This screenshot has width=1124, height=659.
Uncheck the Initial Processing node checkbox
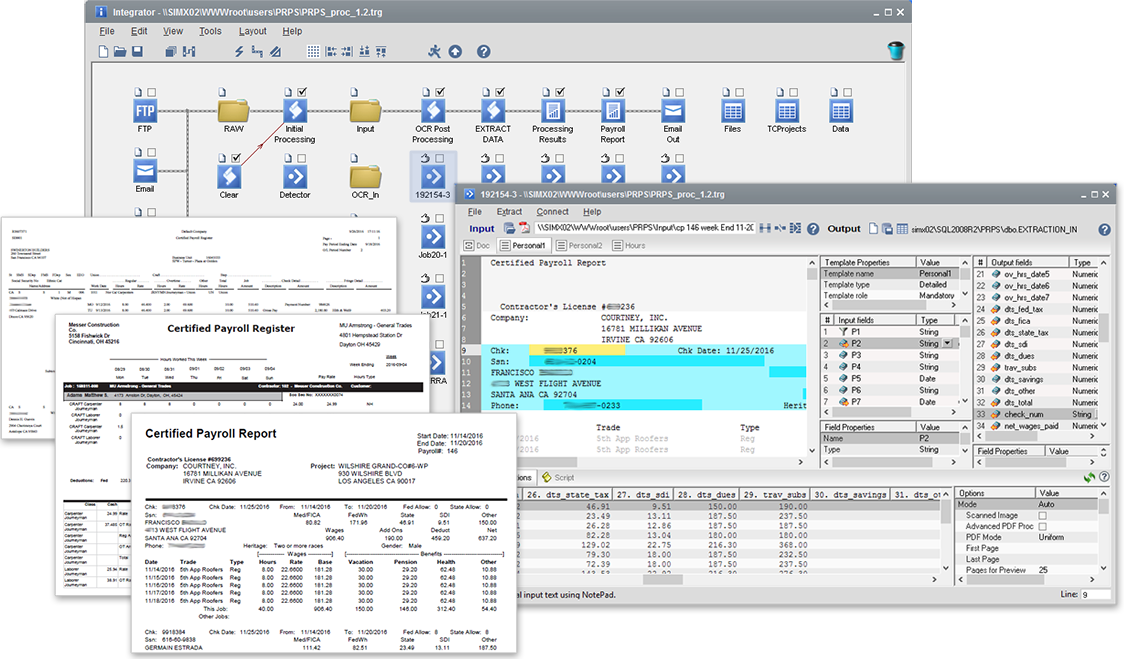(301, 92)
